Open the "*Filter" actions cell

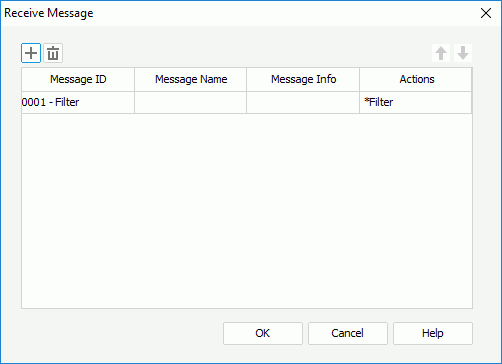pos(416,102)
